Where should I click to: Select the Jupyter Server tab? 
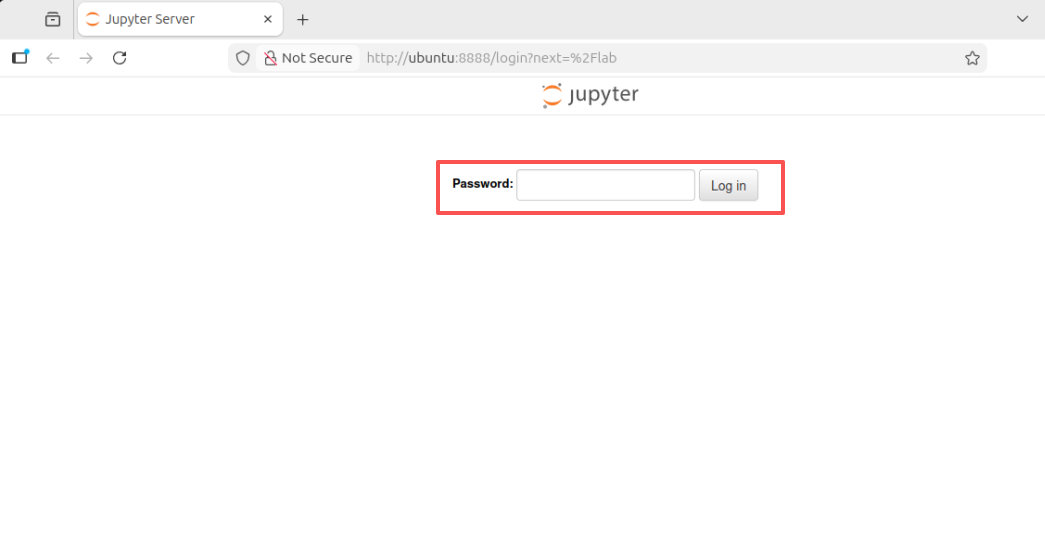click(x=180, y=19)
